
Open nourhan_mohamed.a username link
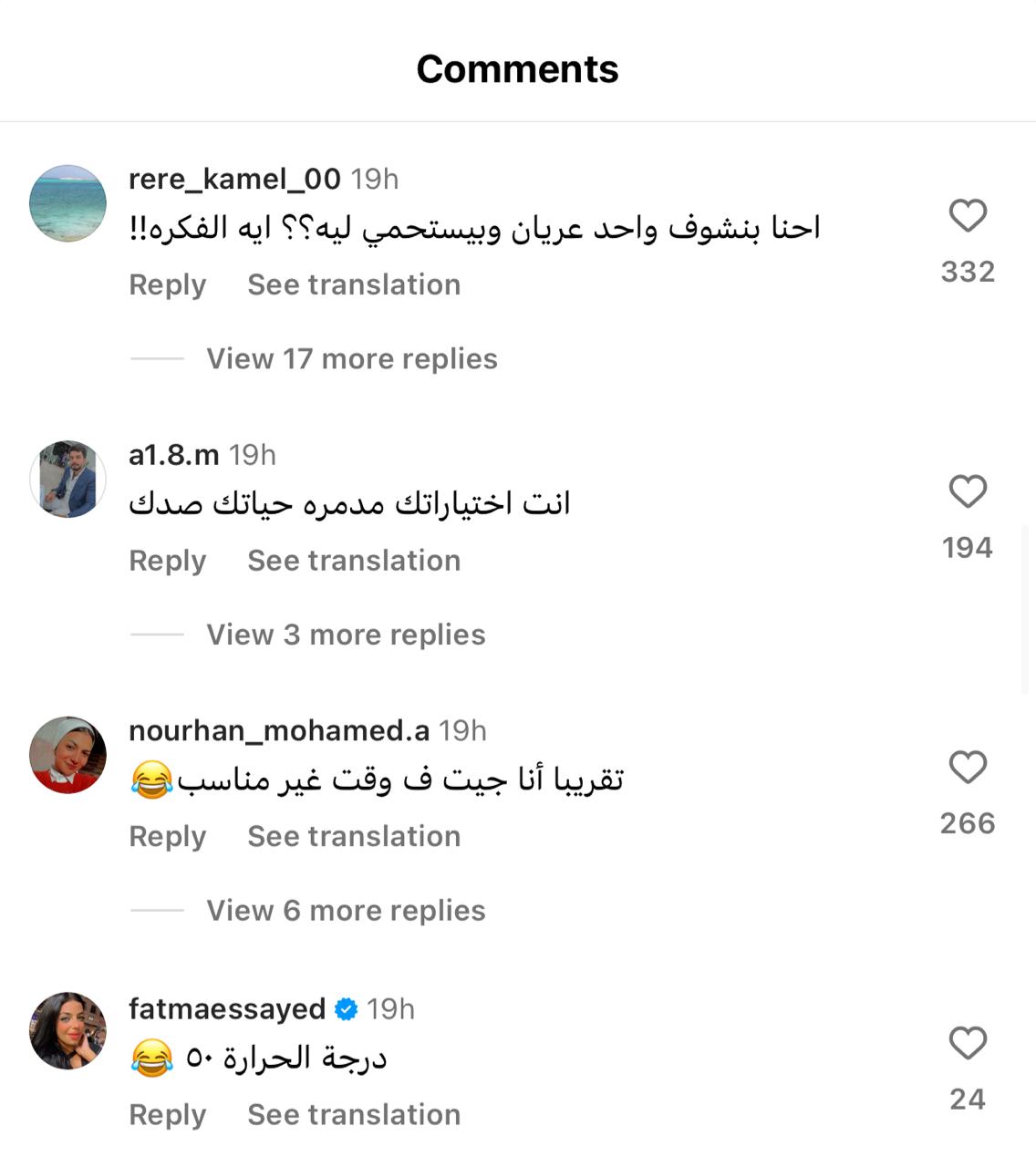[x=278, y=730]
